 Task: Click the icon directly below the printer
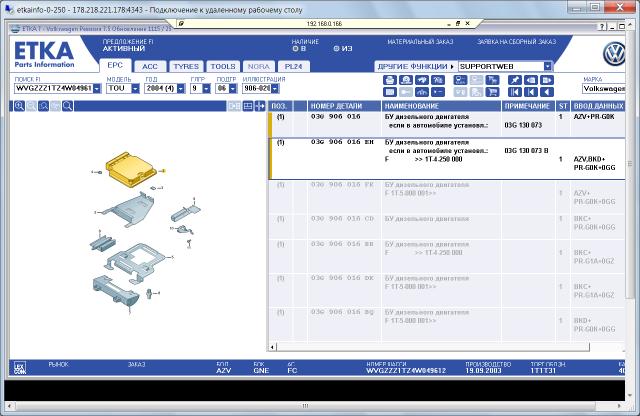390,92
